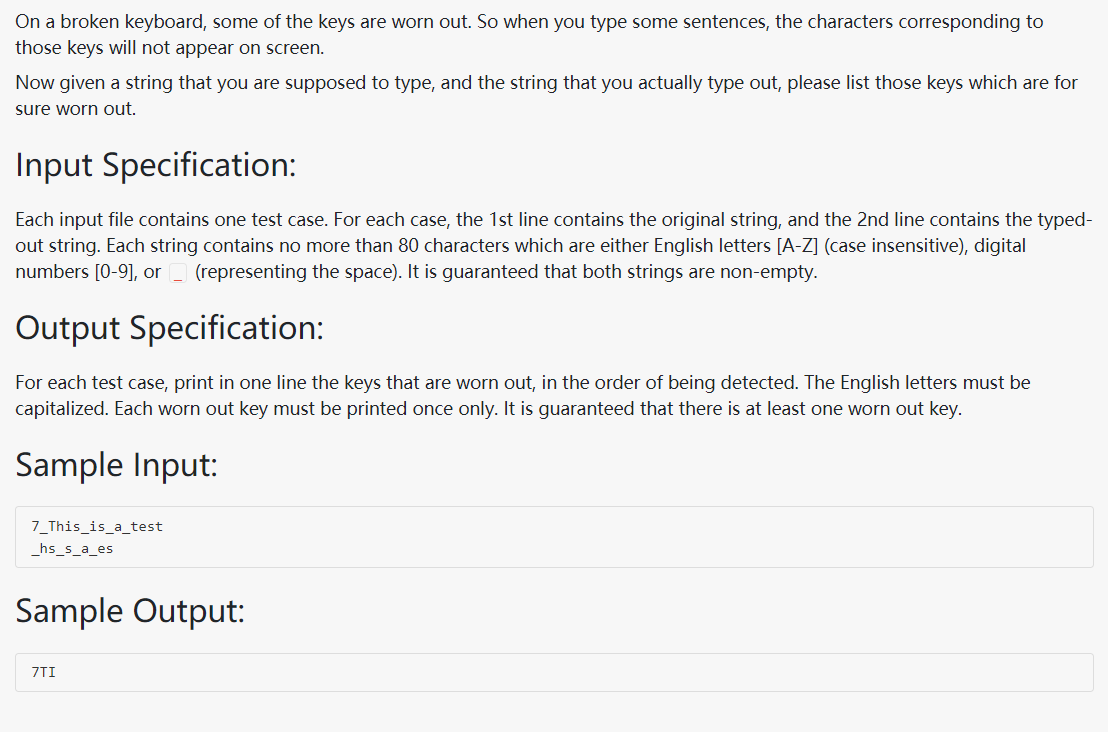The height and width of the screenshot is (732, 1108).
Task: Click the Sample Input heading
Action: [117, 466]
